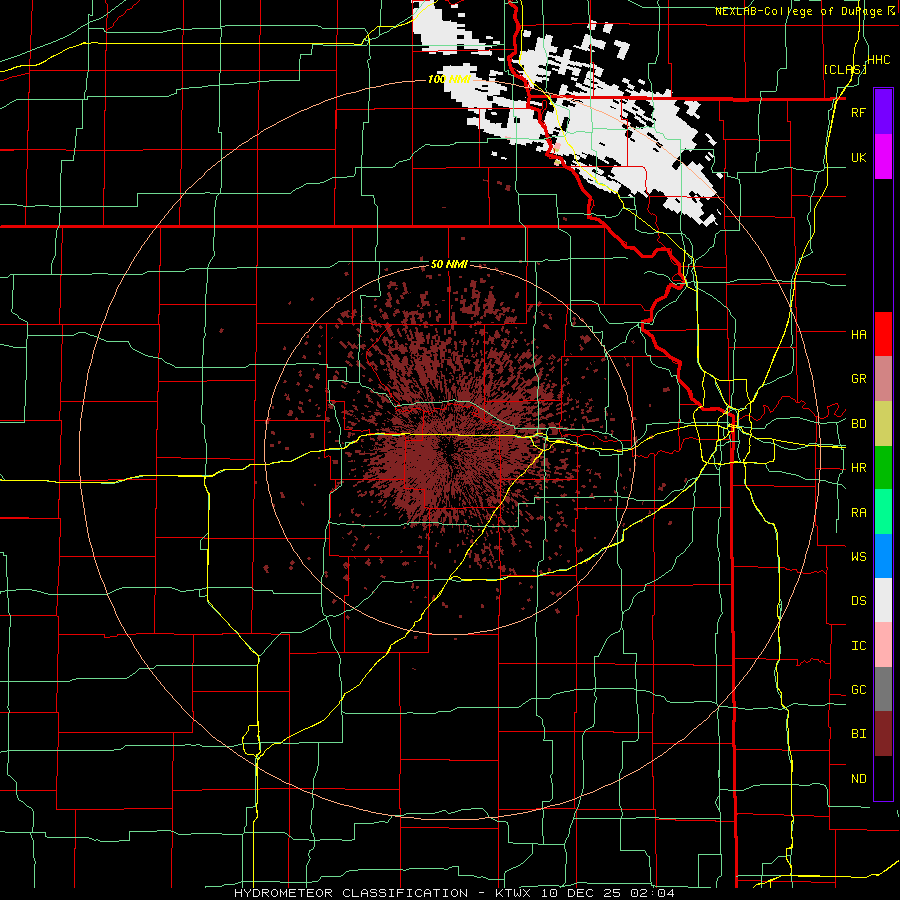Click the 100 NMI range ring label
The image size is (900, 900).
coord(449,79)
